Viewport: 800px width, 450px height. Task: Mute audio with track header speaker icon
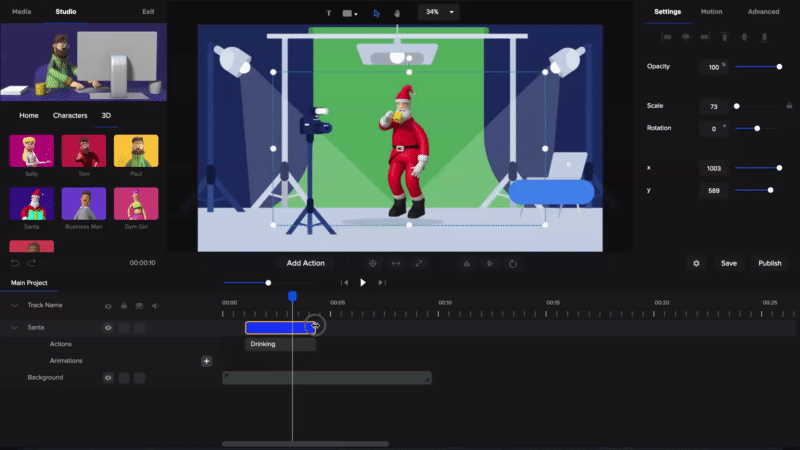coord(155,306)
